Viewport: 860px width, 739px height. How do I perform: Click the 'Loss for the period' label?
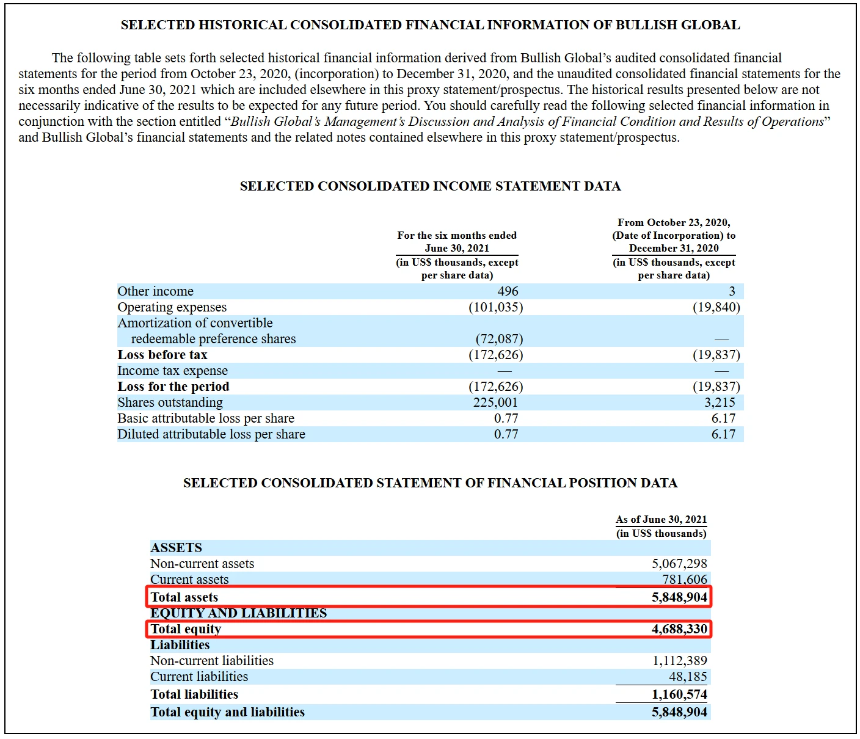[x=173, y=387]
